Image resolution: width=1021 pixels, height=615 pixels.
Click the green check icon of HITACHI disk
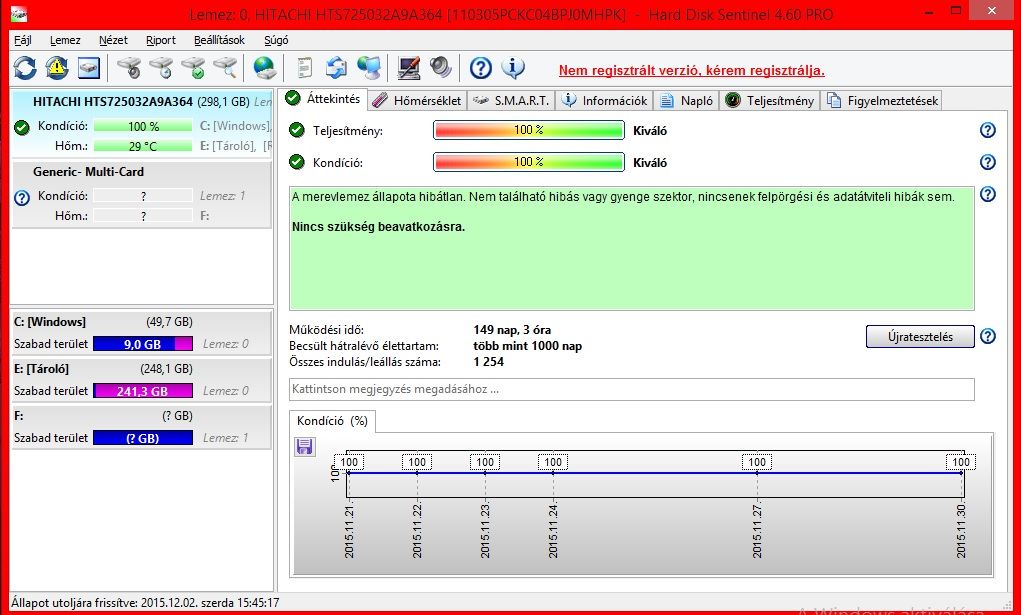point(21,127)
